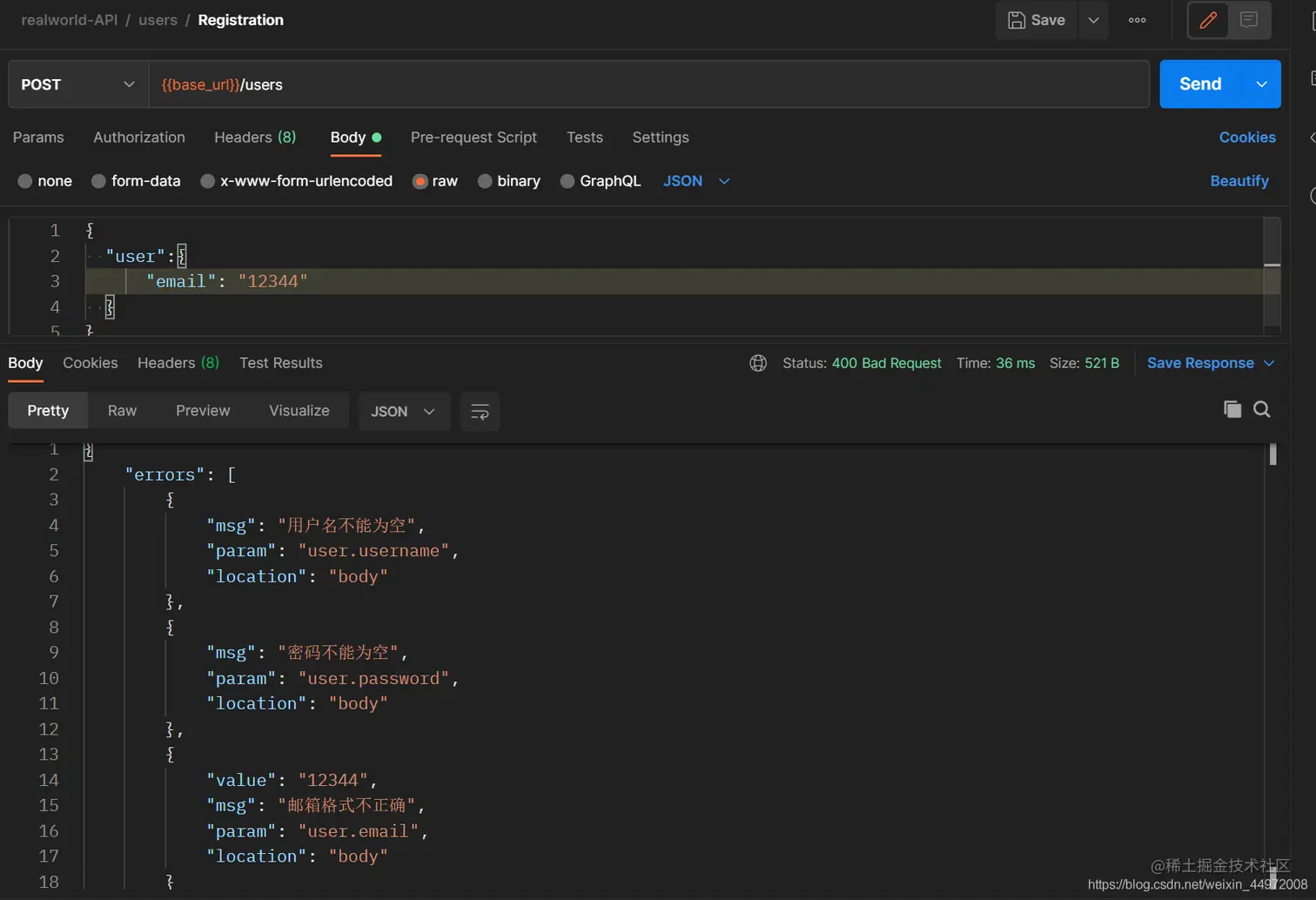The image size is (1316, 900).
Task: Expand the Save options chevron
Action: click(1093, 20)
